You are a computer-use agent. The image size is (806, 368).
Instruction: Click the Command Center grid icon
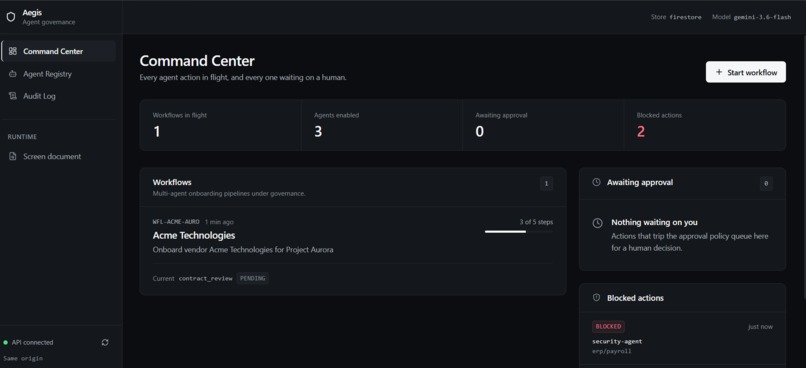click(13, 51)
